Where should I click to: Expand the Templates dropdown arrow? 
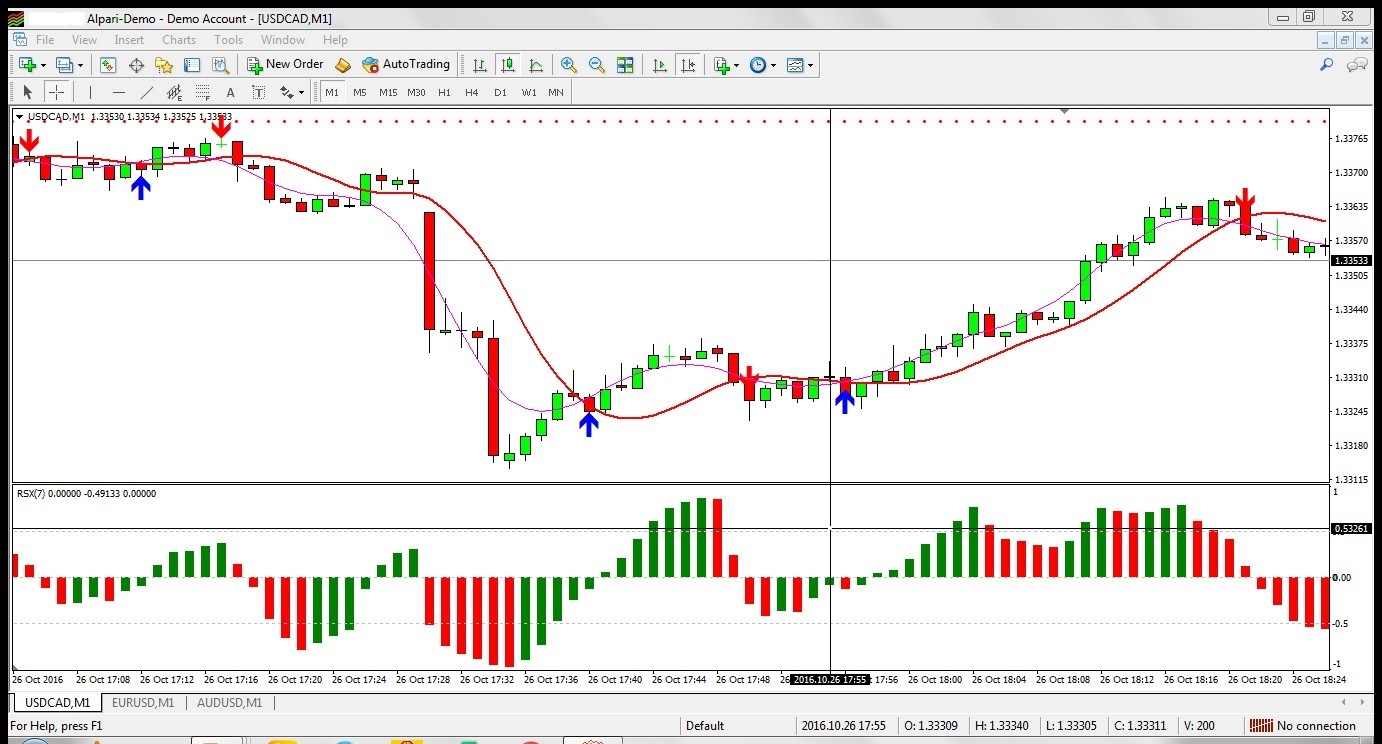[x=810, y=65]
